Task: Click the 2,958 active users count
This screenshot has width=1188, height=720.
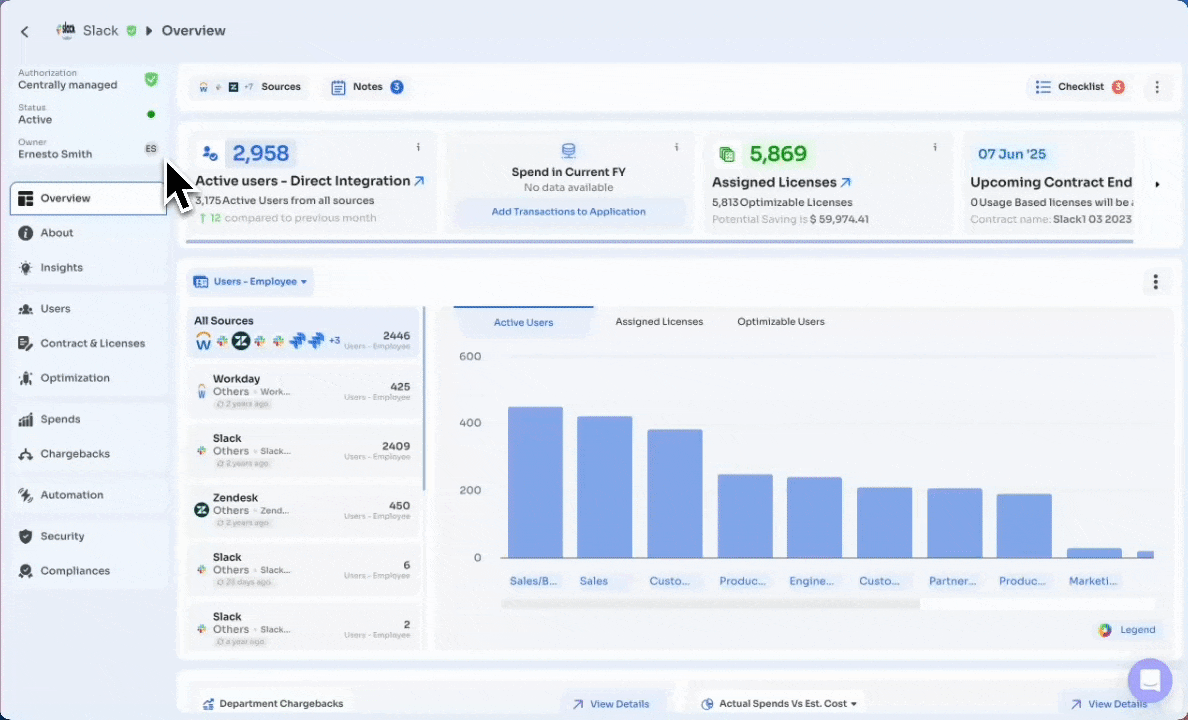Action: [261, 154]
